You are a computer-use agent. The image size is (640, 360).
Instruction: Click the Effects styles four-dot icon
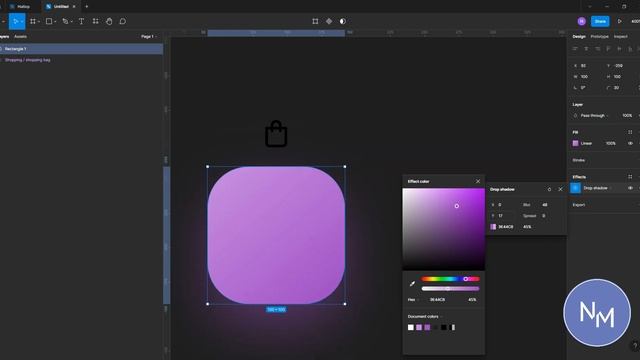(x=630, y=177)
